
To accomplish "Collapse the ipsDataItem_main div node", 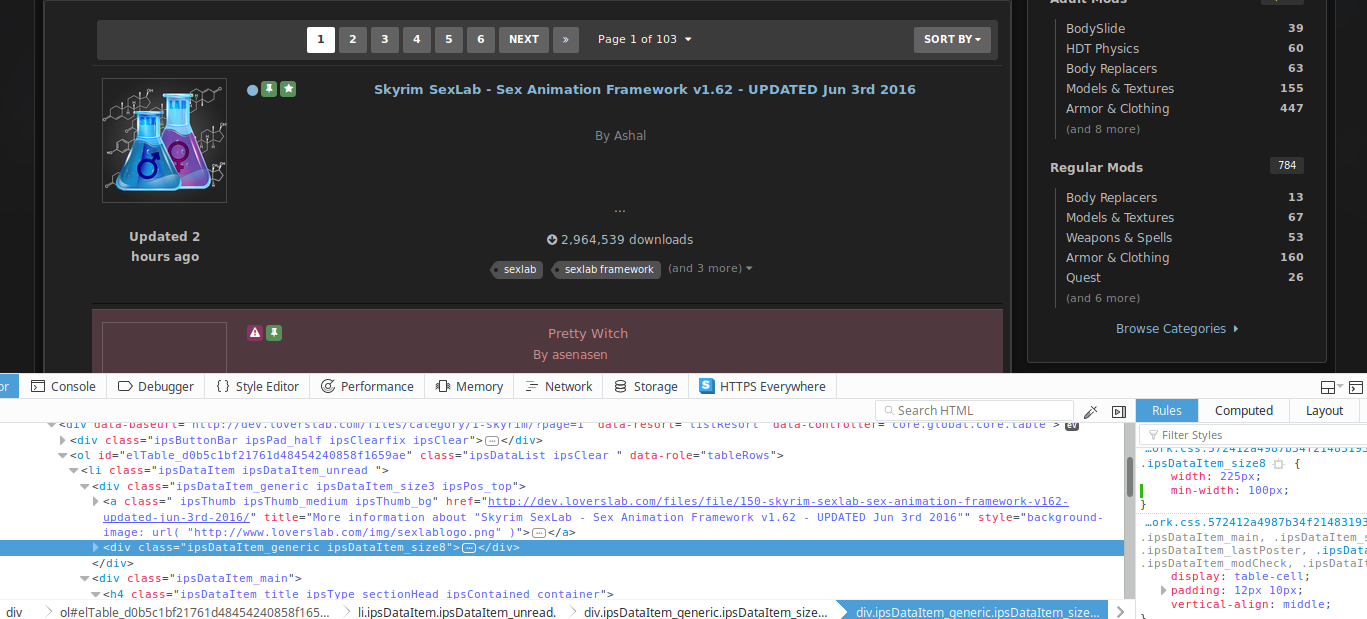I will tap(85, 579).
